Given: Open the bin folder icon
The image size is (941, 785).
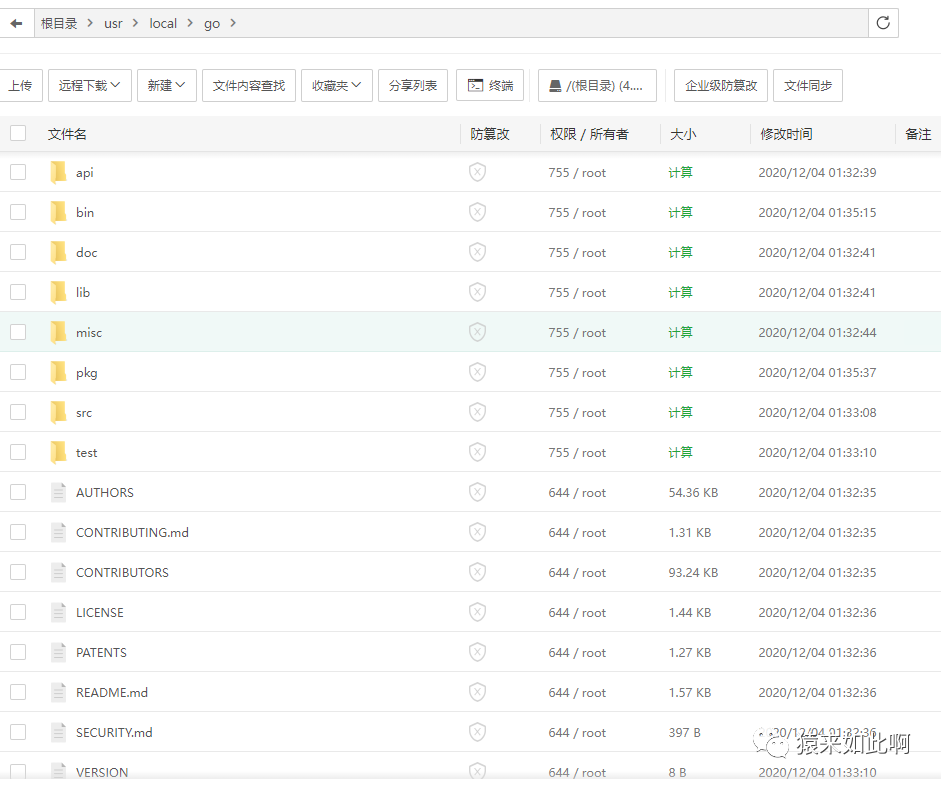Looking at the screenshot, I should [x=58, y=212].
